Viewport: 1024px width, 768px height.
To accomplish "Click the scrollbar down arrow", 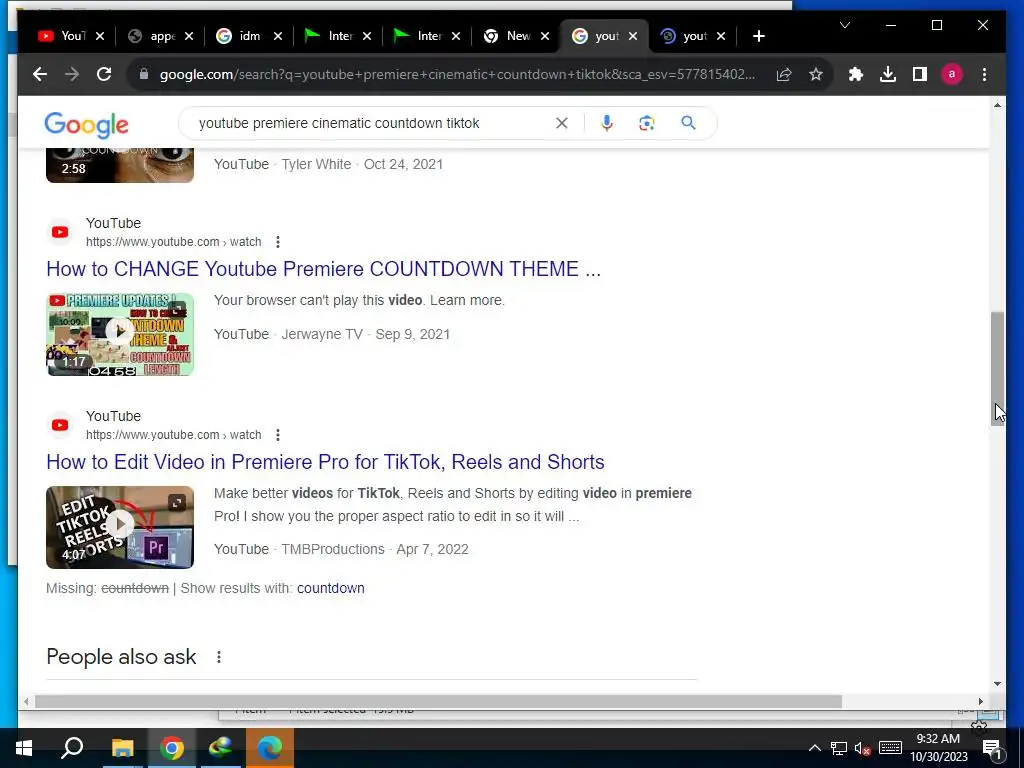I will (x=997, y=684).
